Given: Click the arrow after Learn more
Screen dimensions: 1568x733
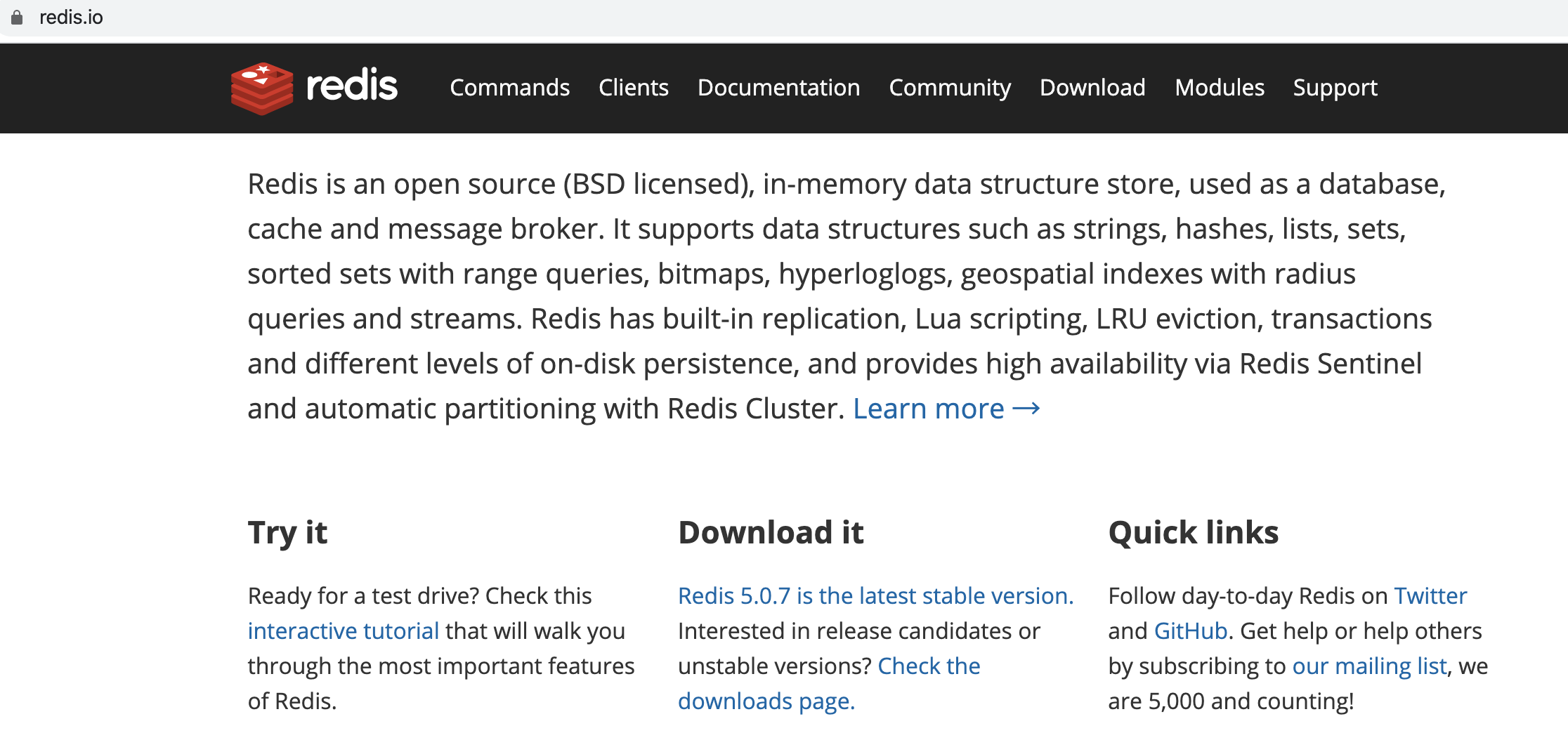Looking at the screenshot, I should point(1026,409).
